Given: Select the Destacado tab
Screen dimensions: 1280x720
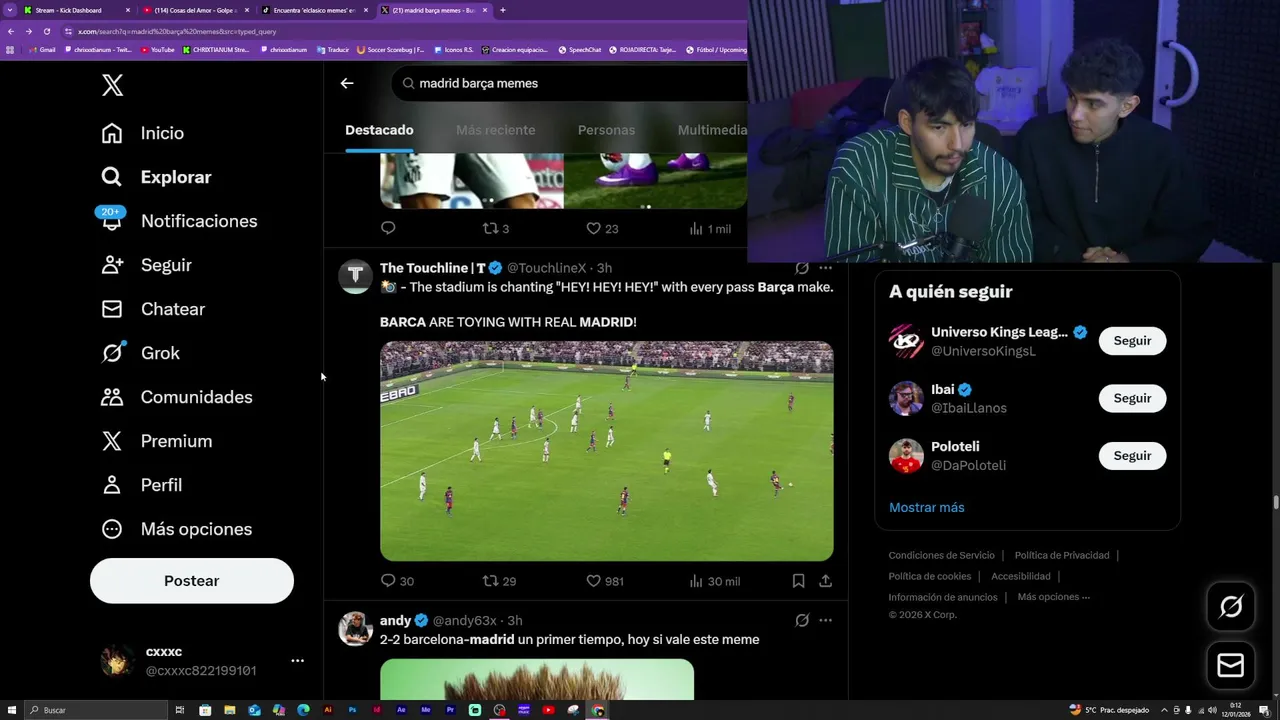Looking at the screenshot, I should [379, 130].
